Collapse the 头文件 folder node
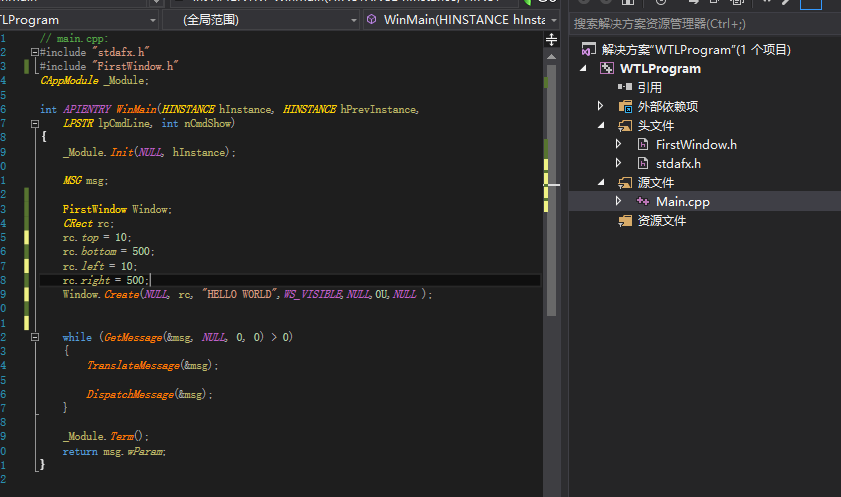The height and width of the screenshot is (497, 841). 601,125
